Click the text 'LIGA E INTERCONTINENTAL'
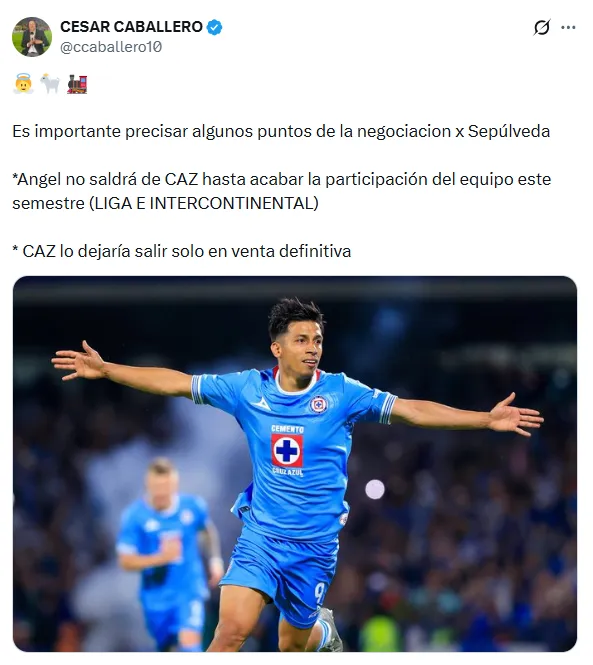This screenshot has height=665, width=593. pos(204,204)
